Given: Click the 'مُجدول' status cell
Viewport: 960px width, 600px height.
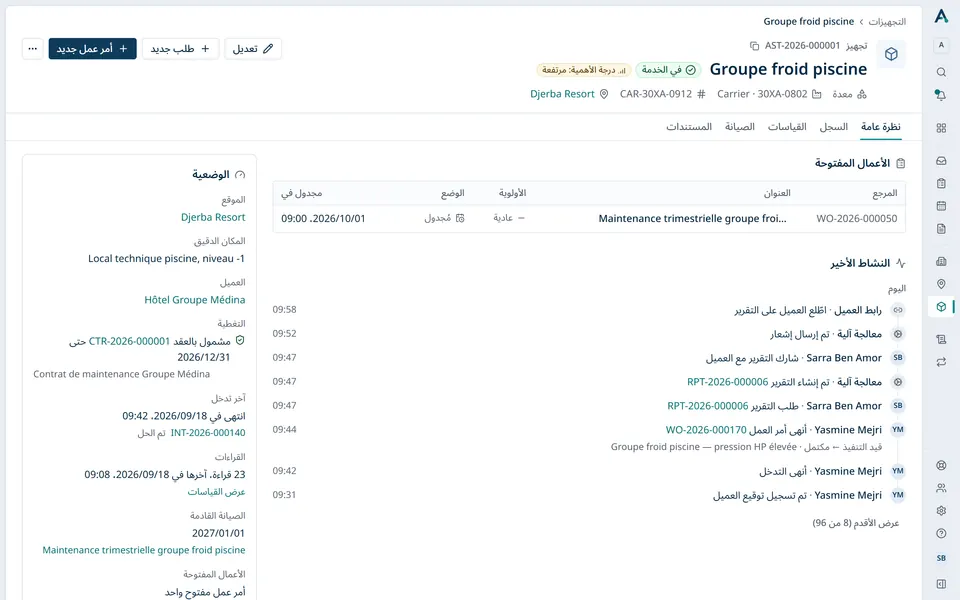Looking at the screenshot, I should (x=444, y=219).
